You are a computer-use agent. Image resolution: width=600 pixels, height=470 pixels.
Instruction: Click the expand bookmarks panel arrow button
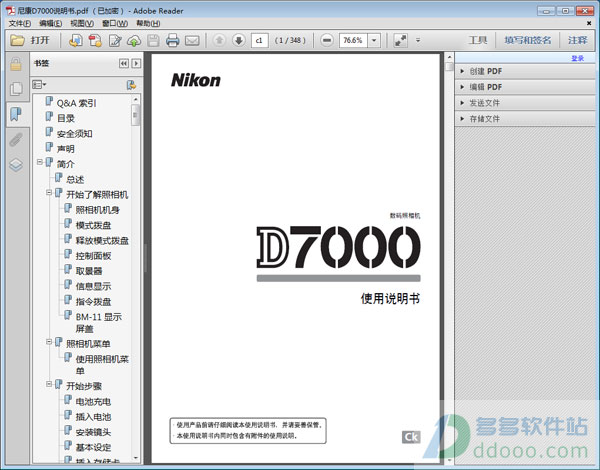tap(136, 63)
